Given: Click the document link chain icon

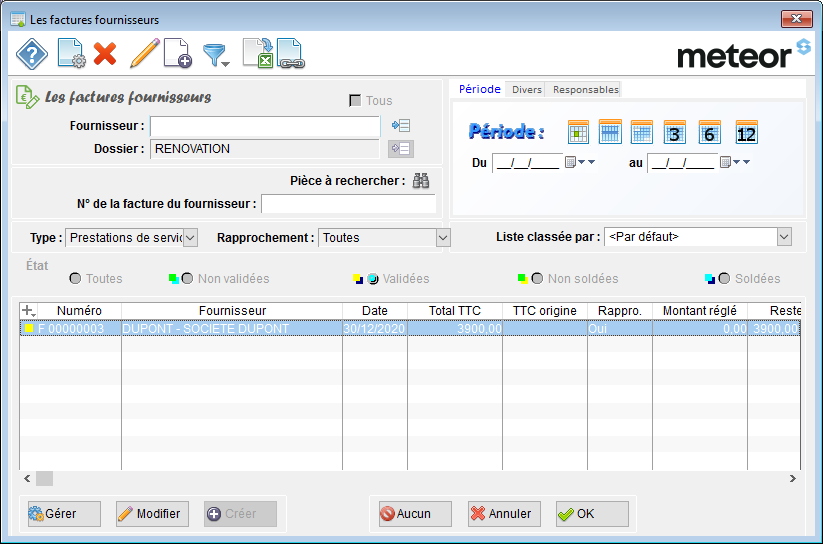Looking at the screenshot, I should pyautogui.click(x=291, y=53).
